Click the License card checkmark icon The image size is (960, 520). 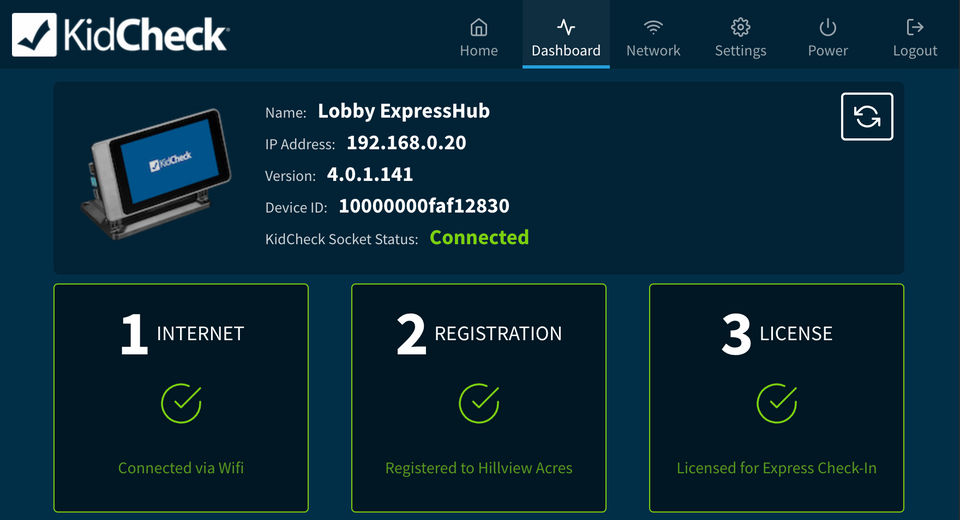coord(776,403)
